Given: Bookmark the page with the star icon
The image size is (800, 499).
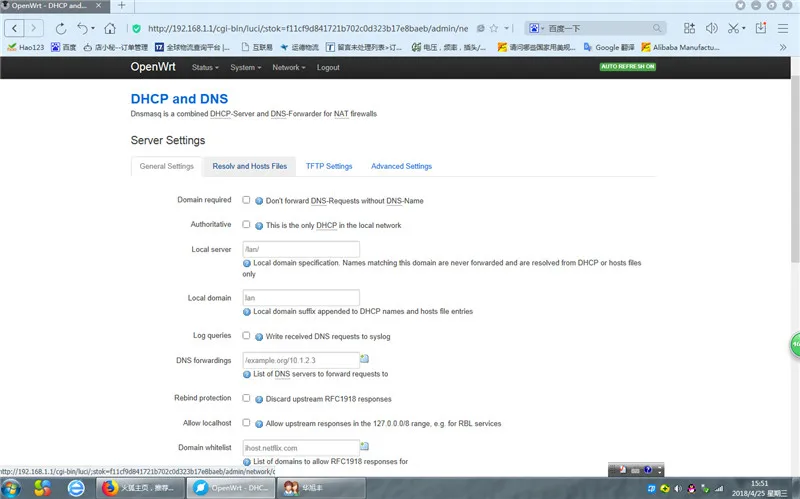Looking at the screenshot, I should click(493, 29).
